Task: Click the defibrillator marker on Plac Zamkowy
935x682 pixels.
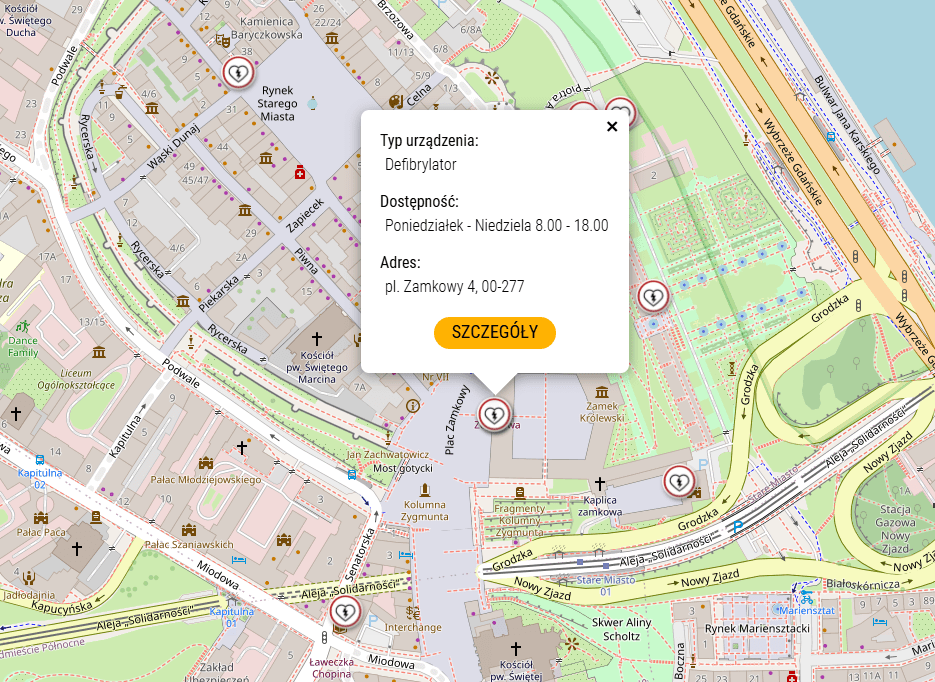Action: pos(493,413)
